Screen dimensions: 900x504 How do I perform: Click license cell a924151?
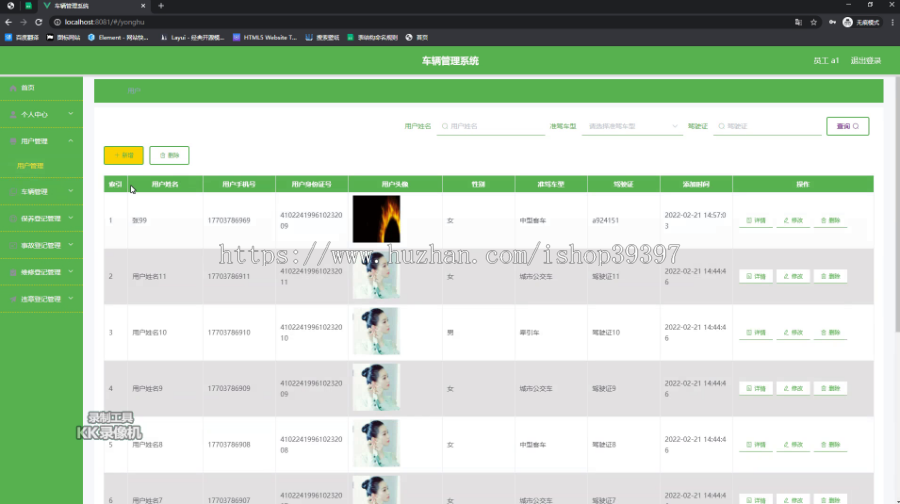click(x=606, y=220)
